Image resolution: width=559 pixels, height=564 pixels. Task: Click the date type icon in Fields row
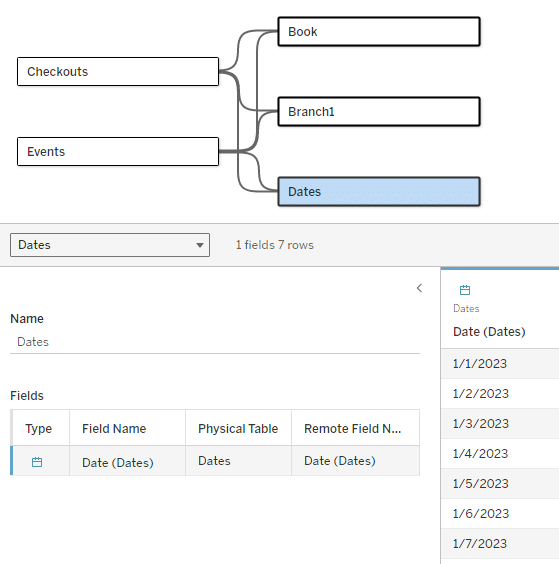tap(37, 462)
